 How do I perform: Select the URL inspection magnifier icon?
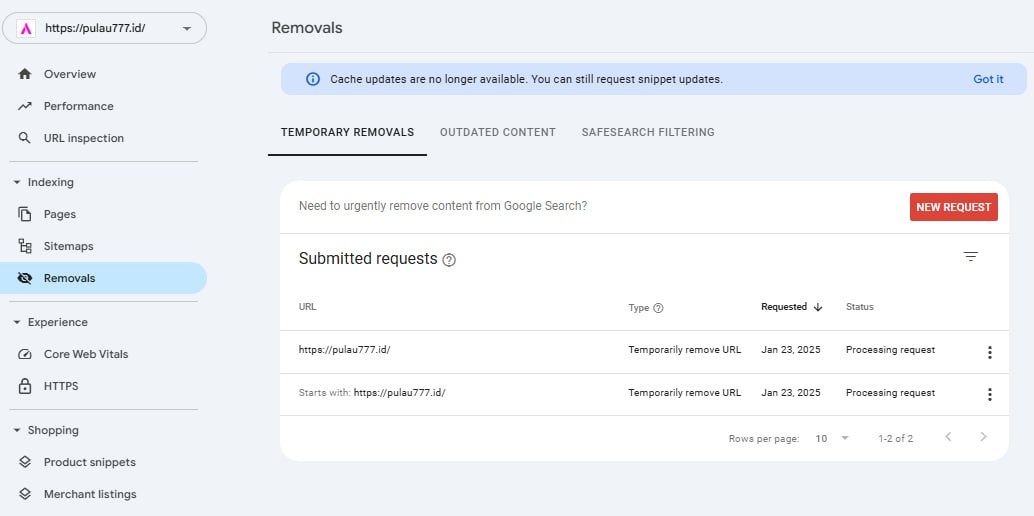(x=25, y=138)
